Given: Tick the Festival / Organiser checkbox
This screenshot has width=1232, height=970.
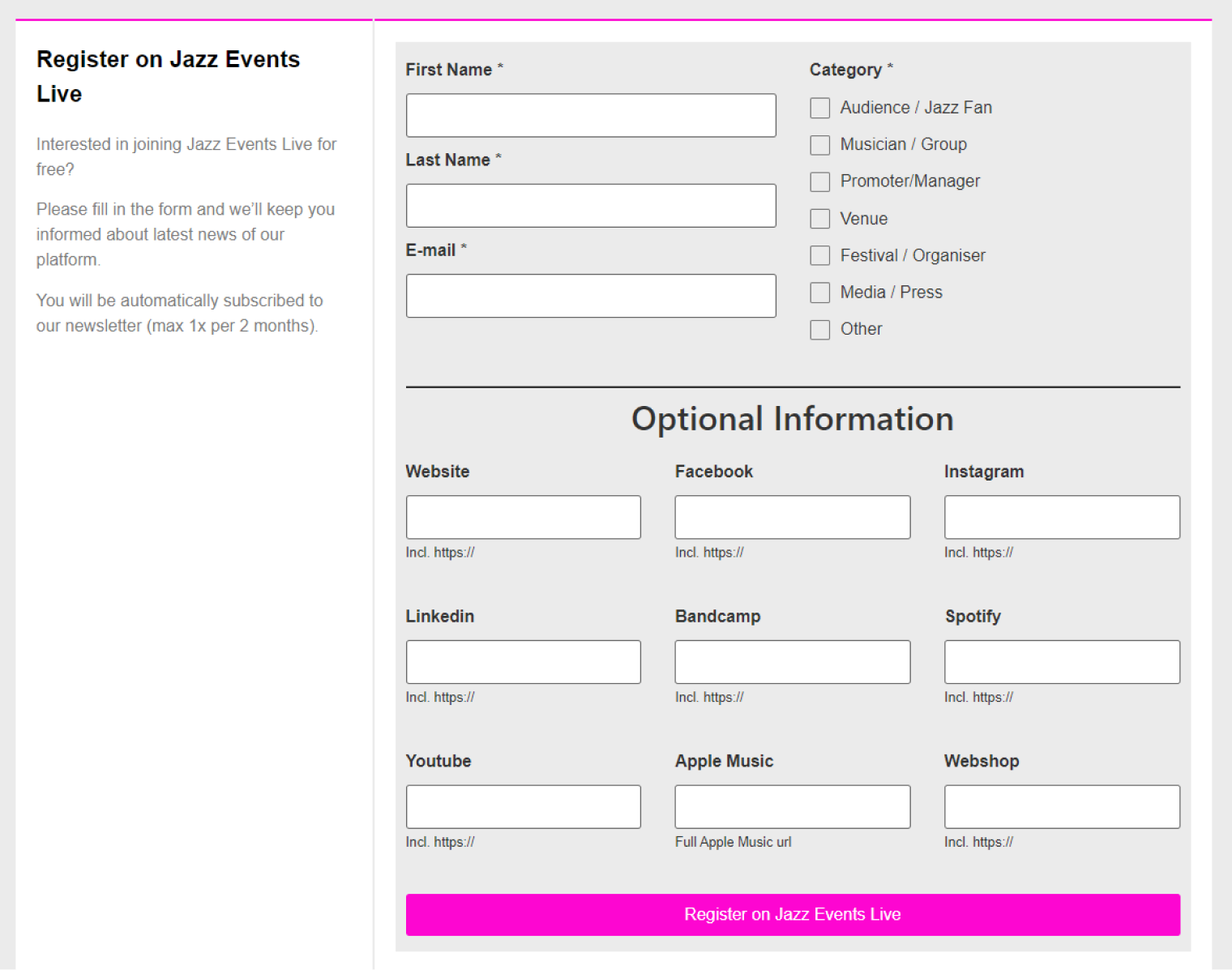Looking at the screenshot, I should [x=819, y=255].
